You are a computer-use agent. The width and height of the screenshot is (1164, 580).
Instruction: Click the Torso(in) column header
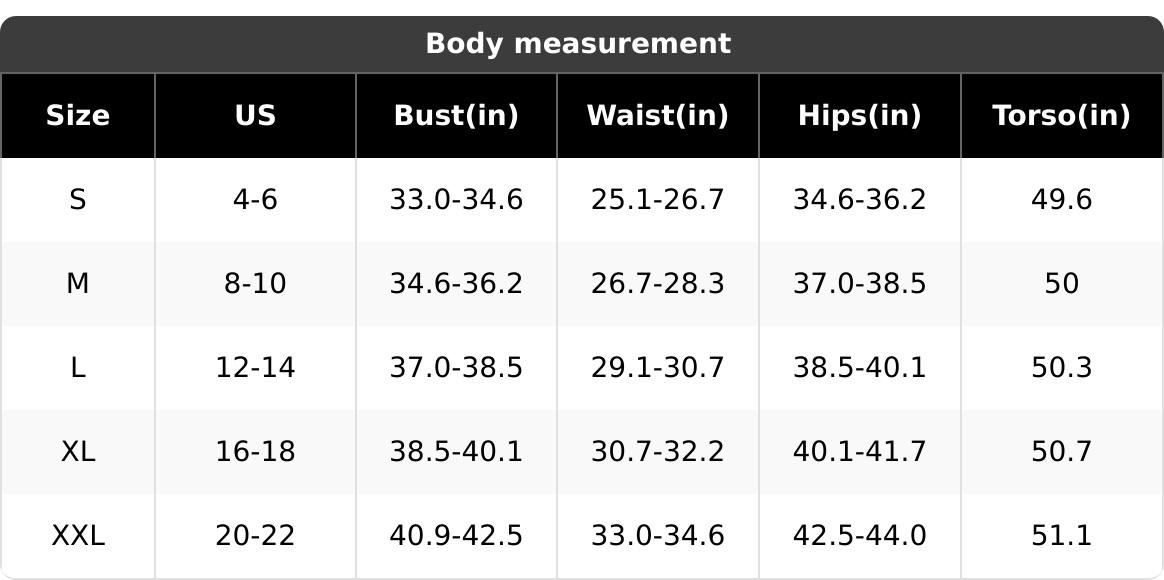tap(1061, 116)
